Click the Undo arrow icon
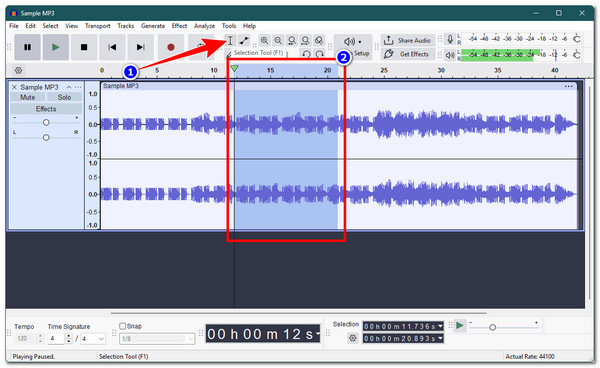This screenshot has width=600, height=368. 306,54
